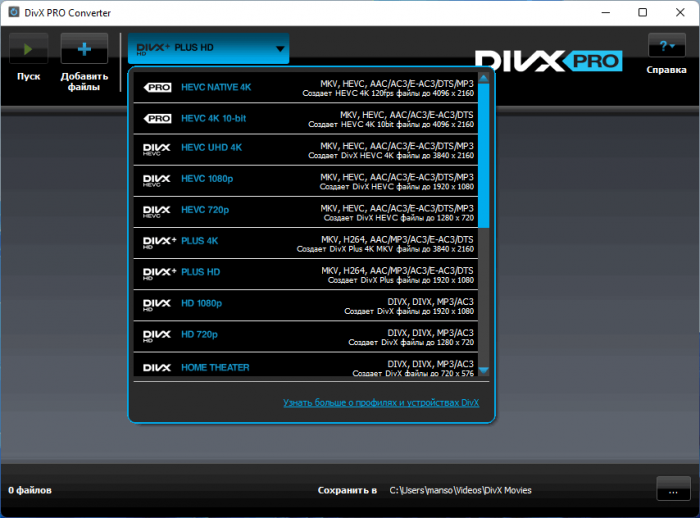700x518 pixels.
Task: Click the PRO badge beside HEVC 4K 10-bit
Action: click(157, 119)
